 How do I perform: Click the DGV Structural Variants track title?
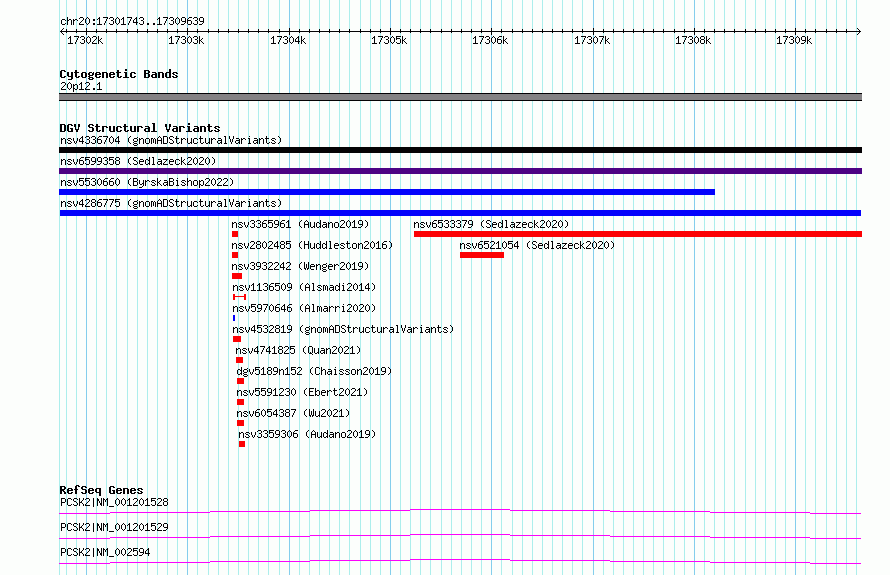tap(140, 128)
